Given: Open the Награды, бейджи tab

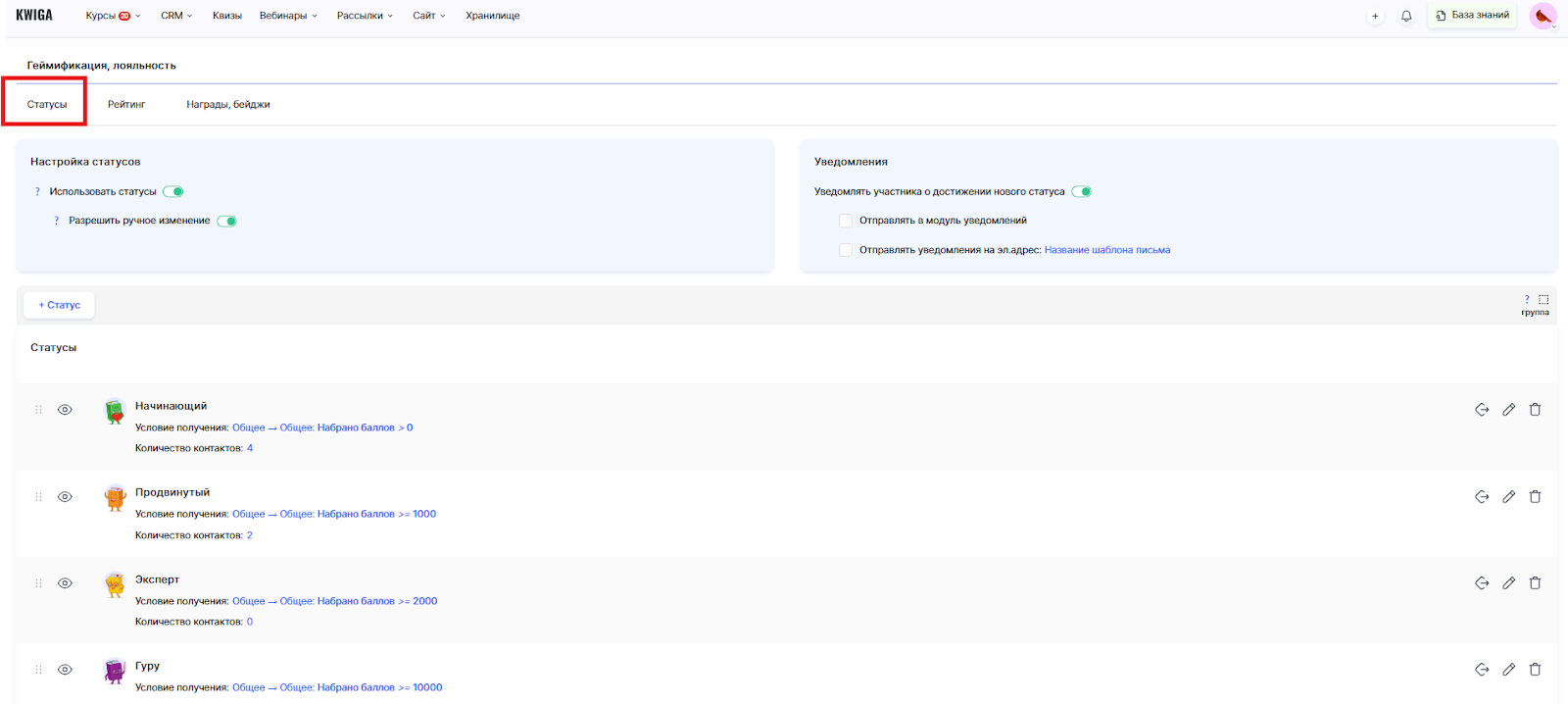Looking at the screenshot, I should [227, 104].
